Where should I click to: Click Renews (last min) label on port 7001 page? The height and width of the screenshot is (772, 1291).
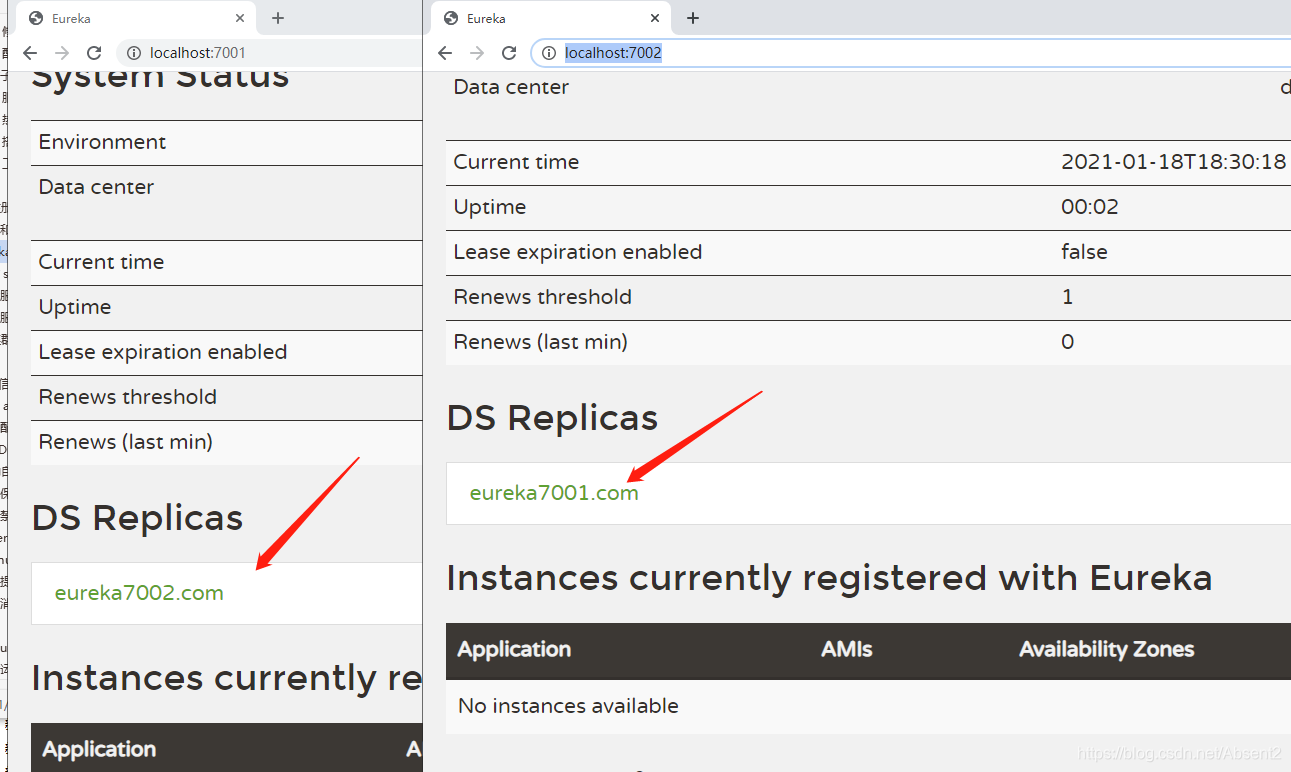(126, 442)
